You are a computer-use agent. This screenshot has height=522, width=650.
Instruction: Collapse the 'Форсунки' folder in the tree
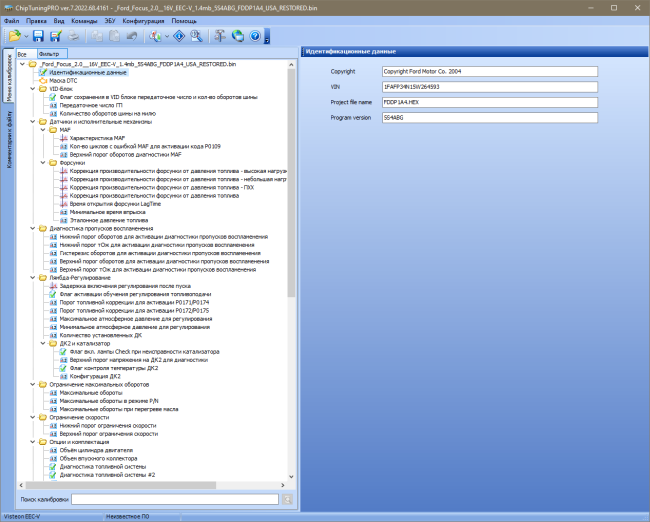(43, 163)
